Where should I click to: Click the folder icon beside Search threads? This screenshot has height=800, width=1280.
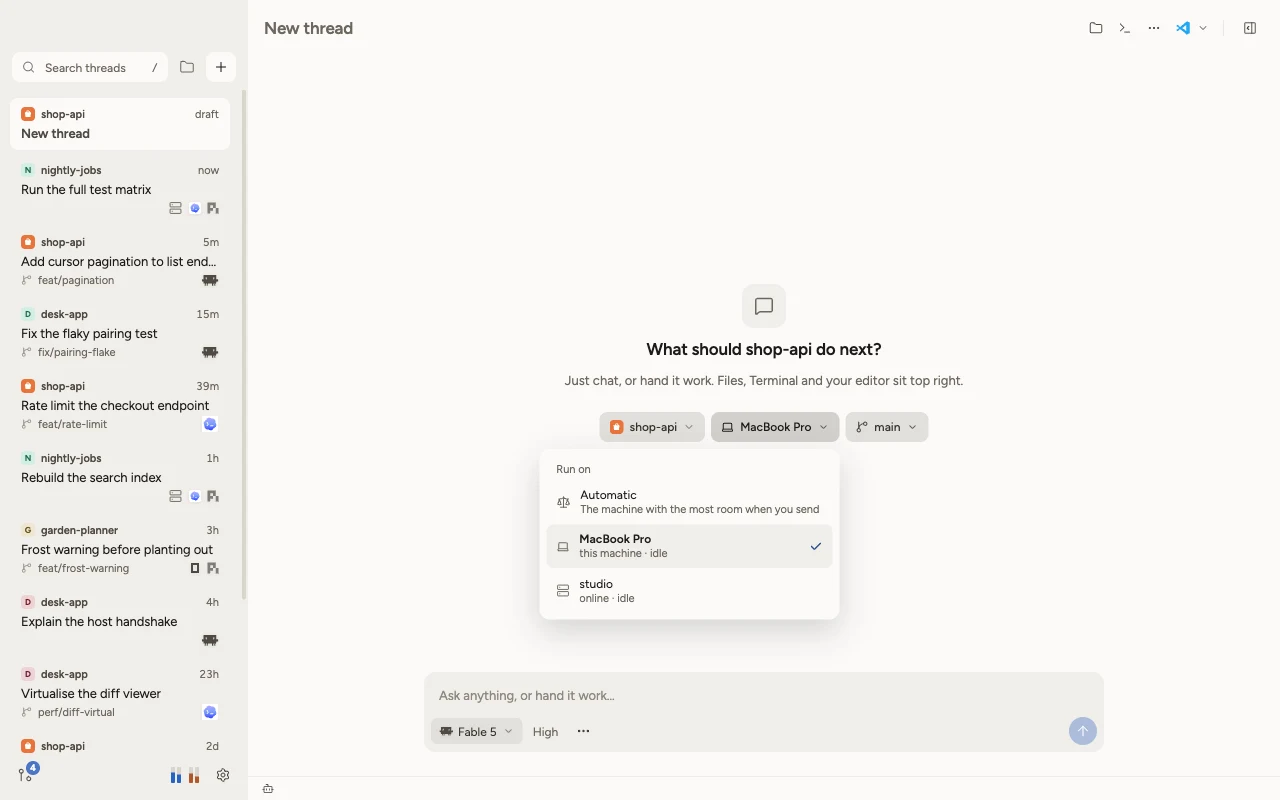coord(187,67)
